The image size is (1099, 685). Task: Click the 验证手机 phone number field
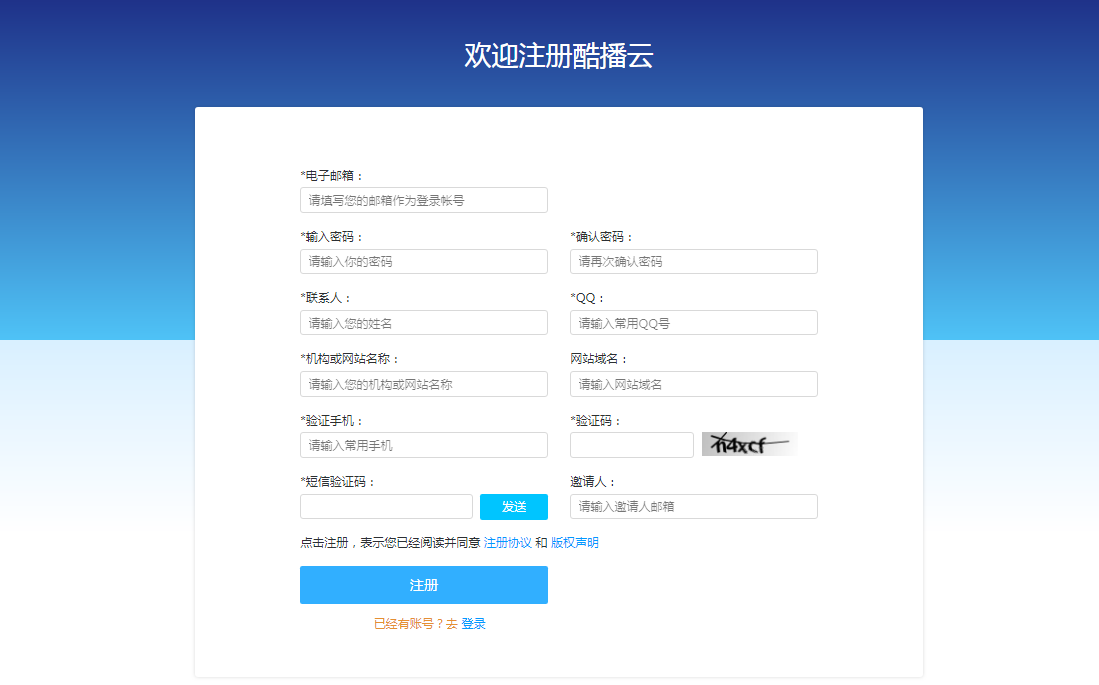[x=423, y=445]
